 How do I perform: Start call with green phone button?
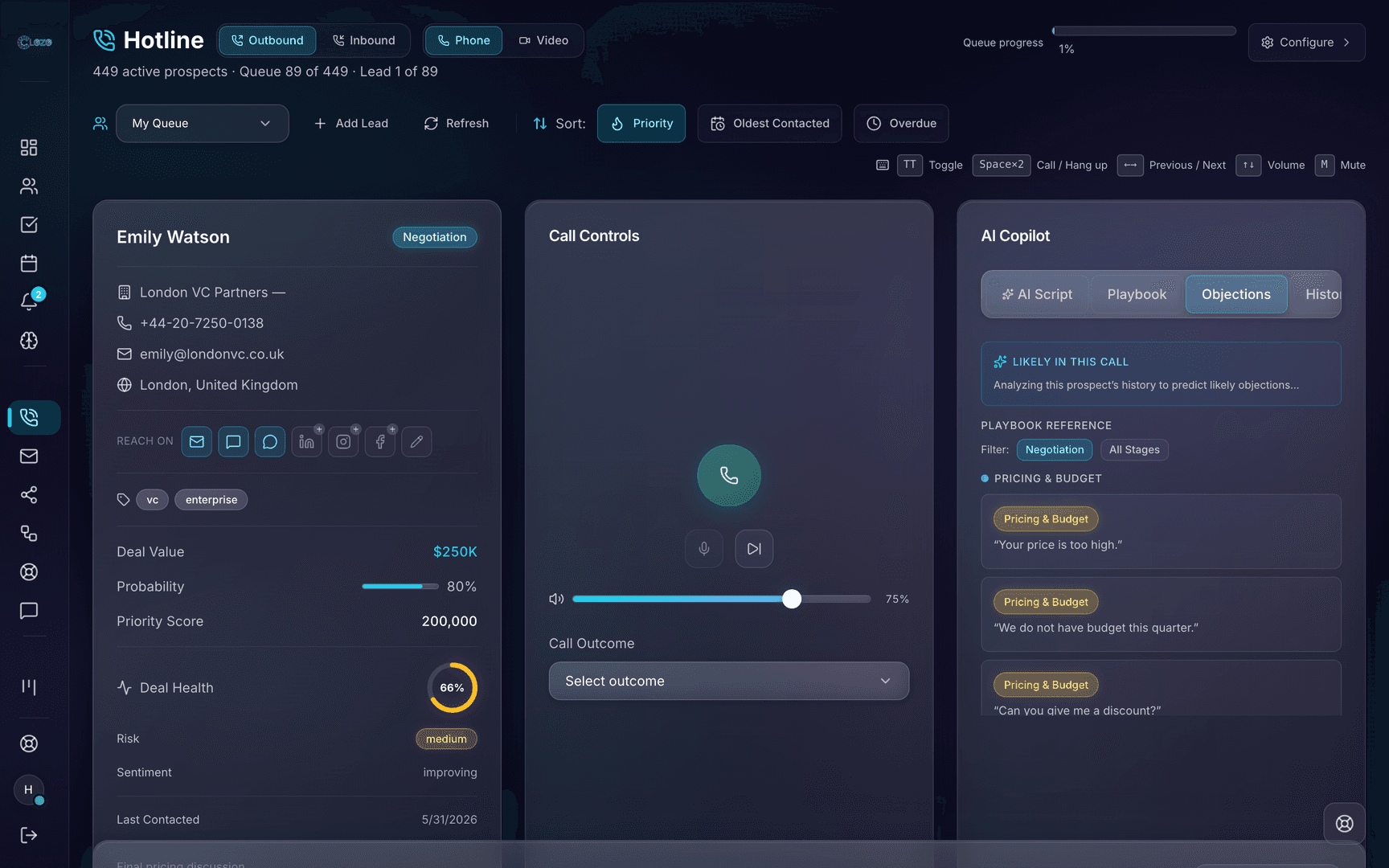(729, 476)
